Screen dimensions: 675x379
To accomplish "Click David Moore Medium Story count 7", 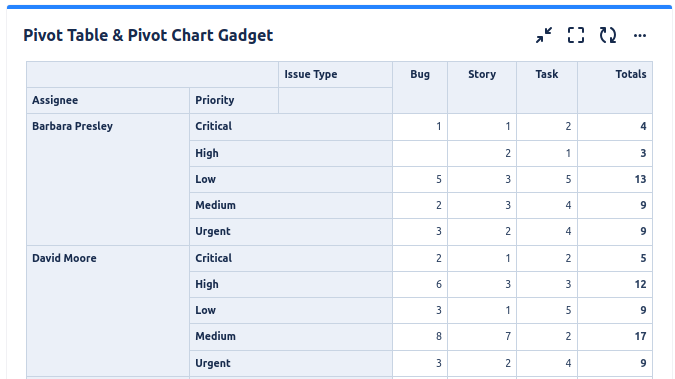I will pos(482,336).
